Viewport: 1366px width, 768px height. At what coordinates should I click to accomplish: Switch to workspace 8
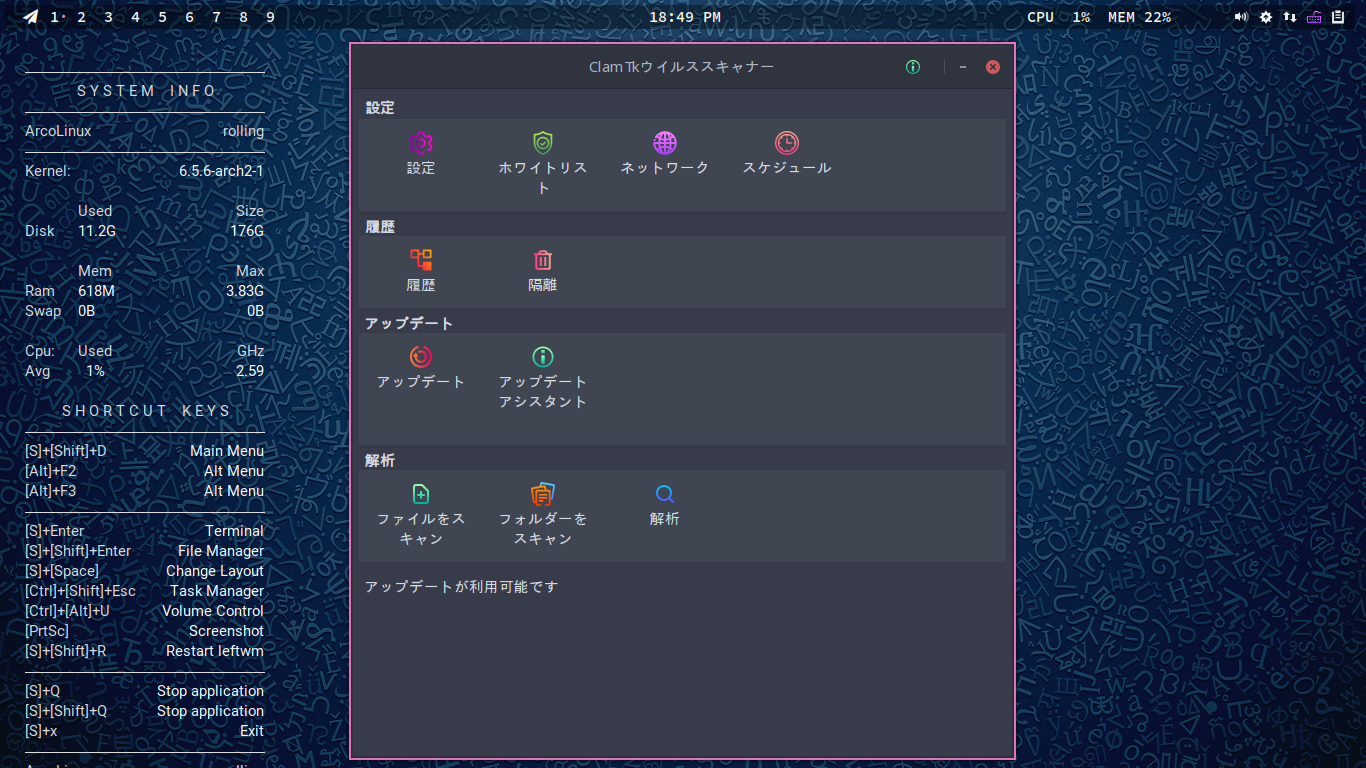244,17
